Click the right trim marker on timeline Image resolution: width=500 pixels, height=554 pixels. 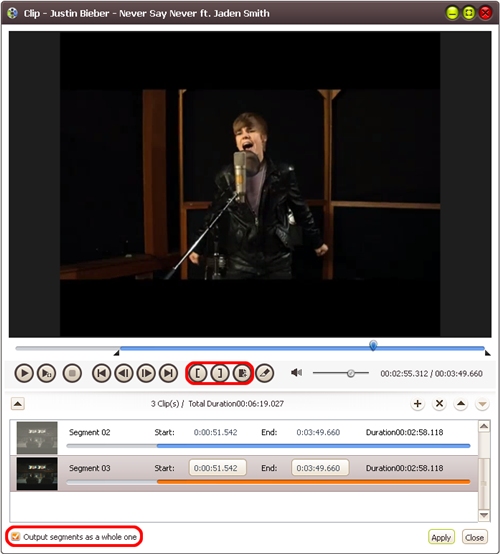[x=487, y=353]
